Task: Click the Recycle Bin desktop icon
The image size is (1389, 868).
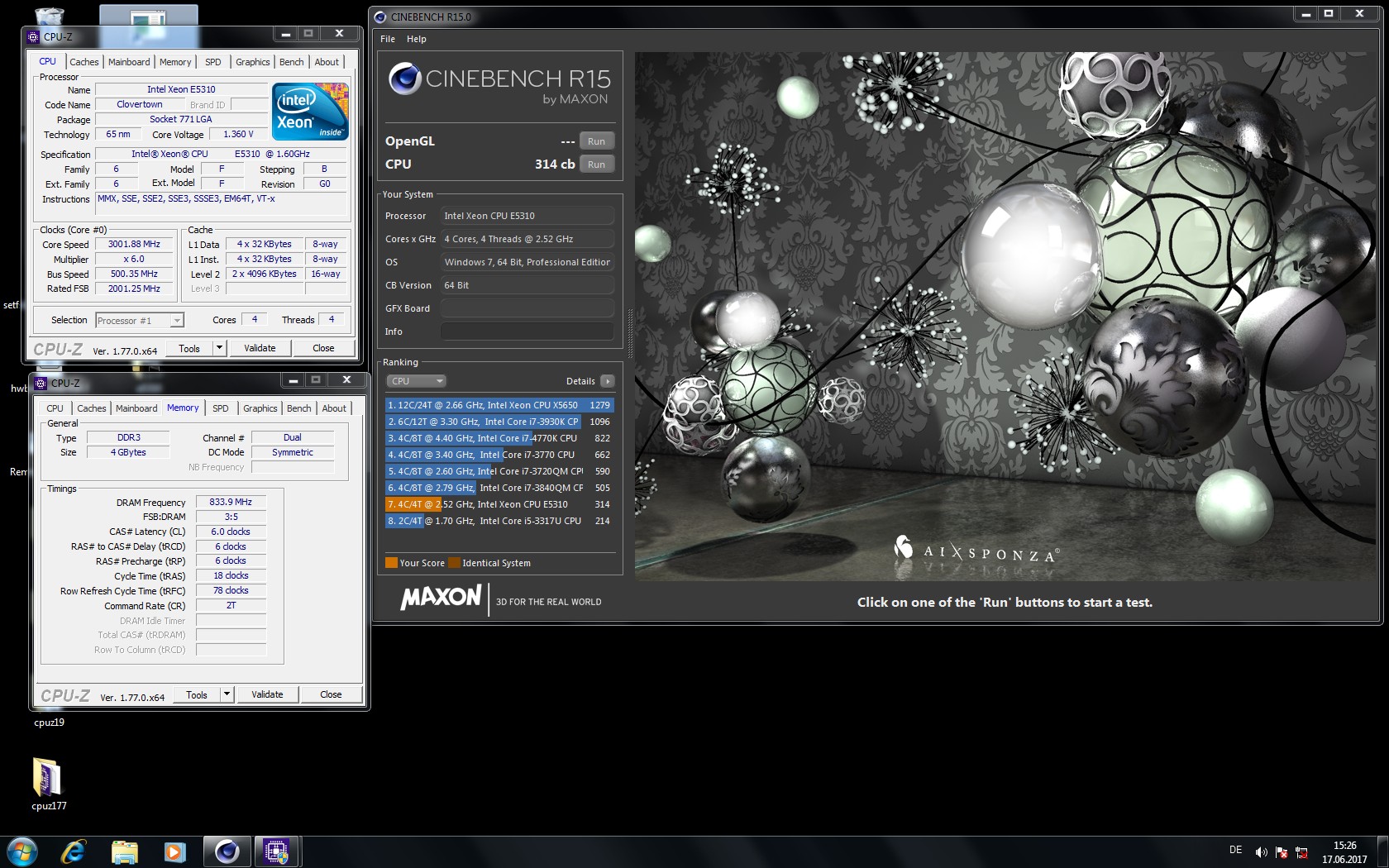Action: point(50,15)
